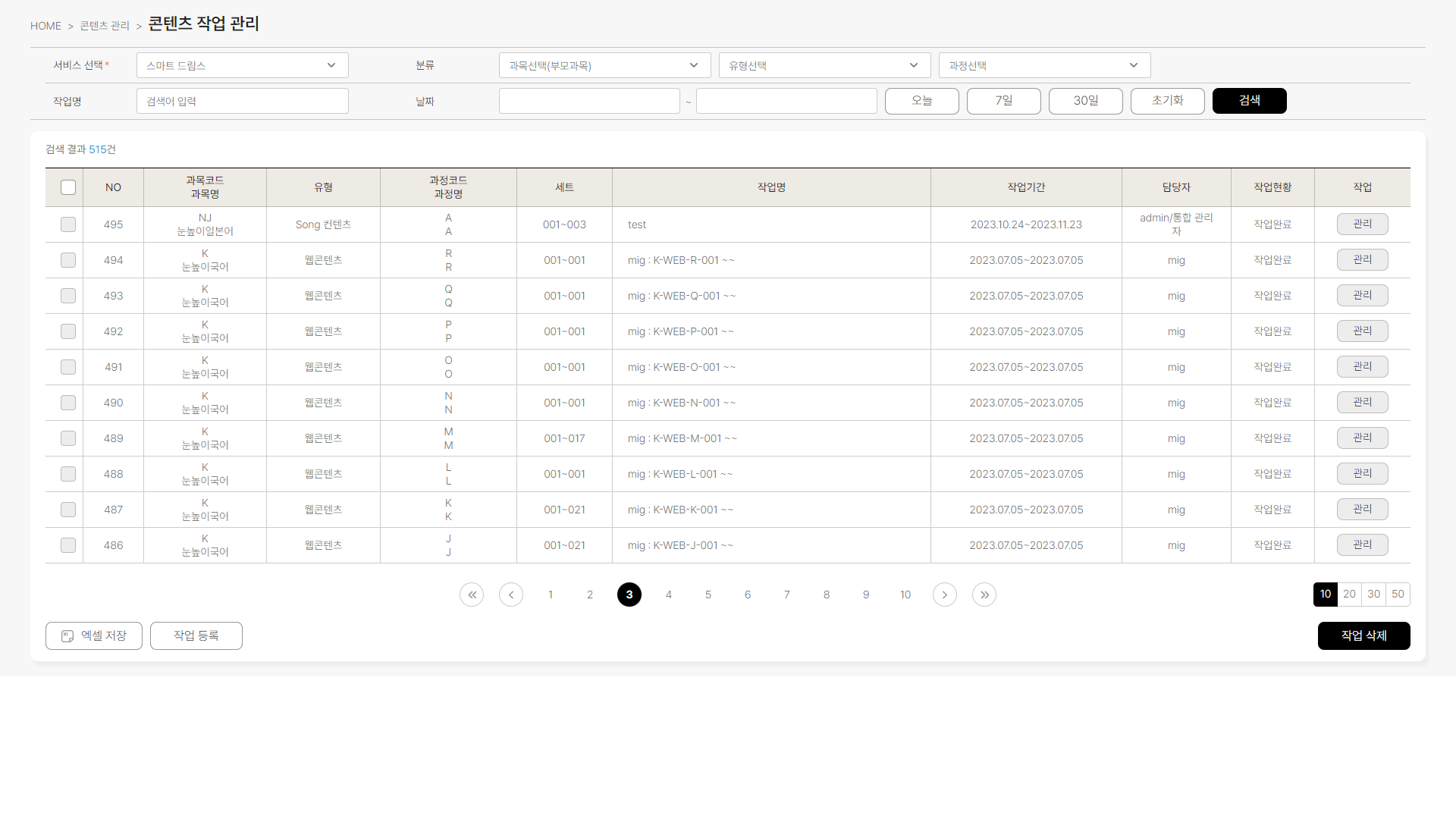1456x819 pixels.
Task: Click the Song 컨텐츠 type cell
Action: (323, 224)
